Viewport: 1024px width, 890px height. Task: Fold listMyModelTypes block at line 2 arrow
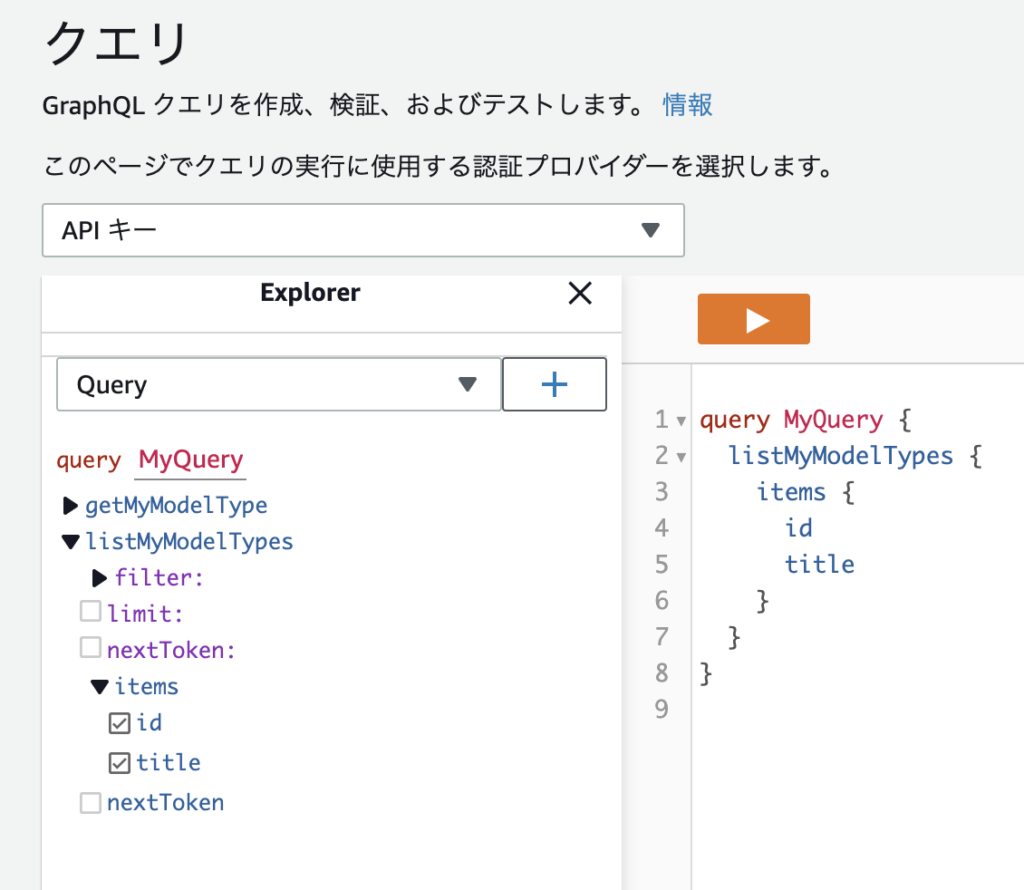[x=681, y=457]
